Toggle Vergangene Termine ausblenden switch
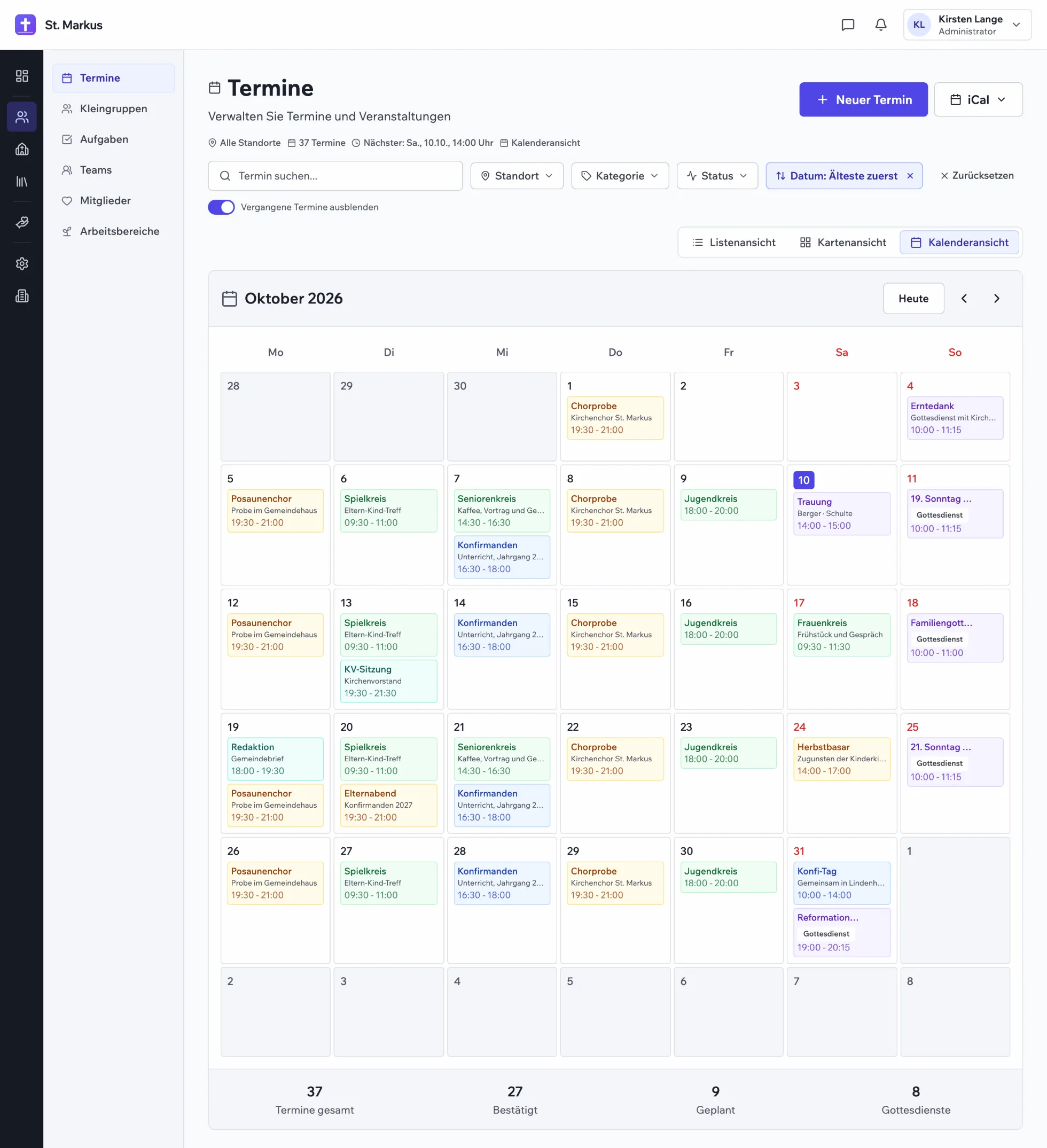 tap(221, 207)
